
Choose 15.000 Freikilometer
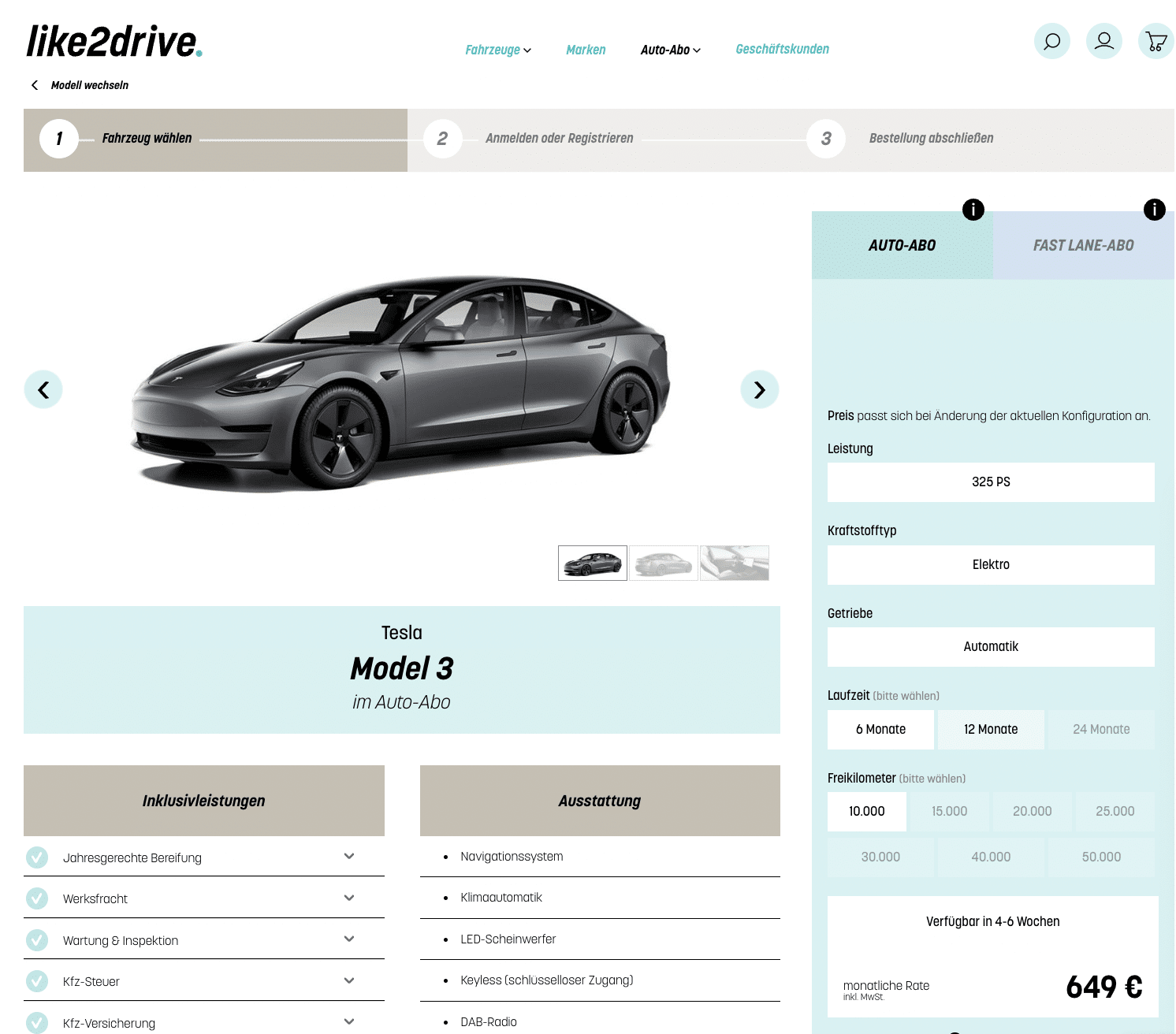tap(950, 812)
